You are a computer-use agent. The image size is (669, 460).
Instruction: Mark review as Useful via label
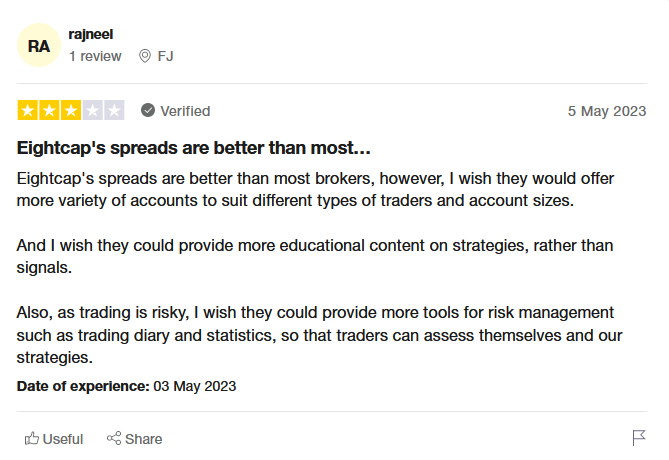click(63, 439)
